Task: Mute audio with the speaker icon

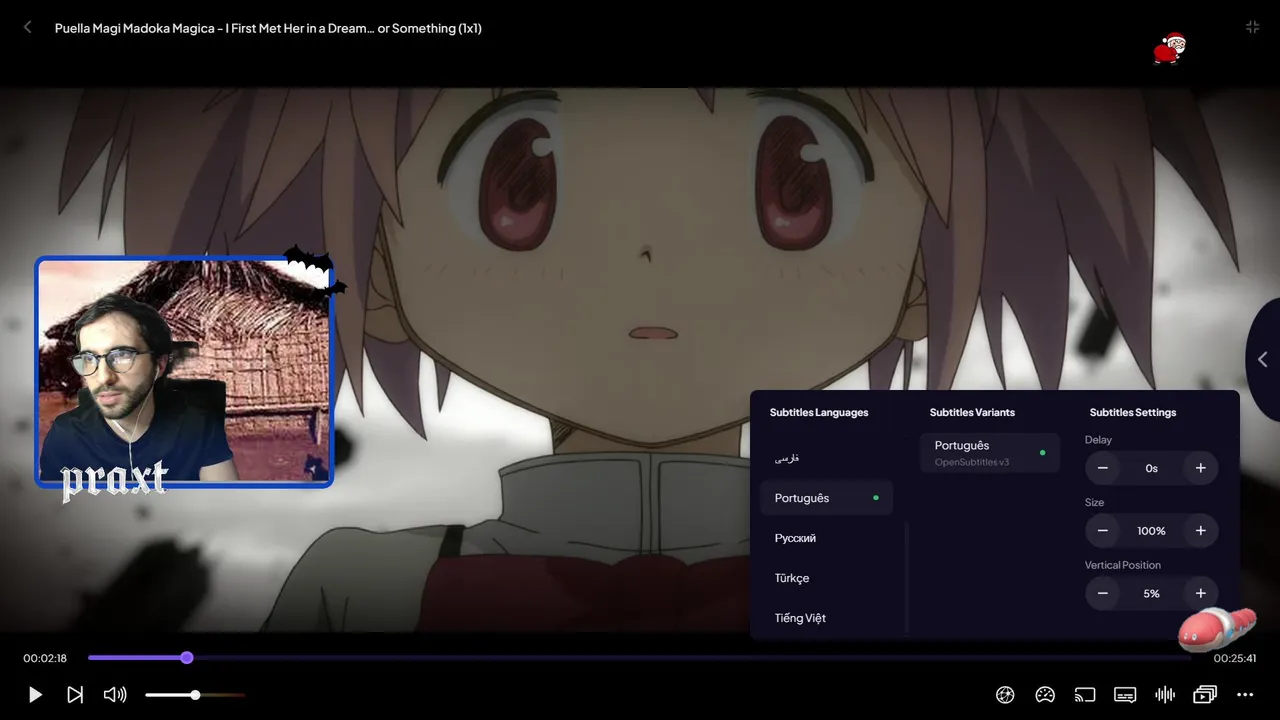Action: (115, 694)
